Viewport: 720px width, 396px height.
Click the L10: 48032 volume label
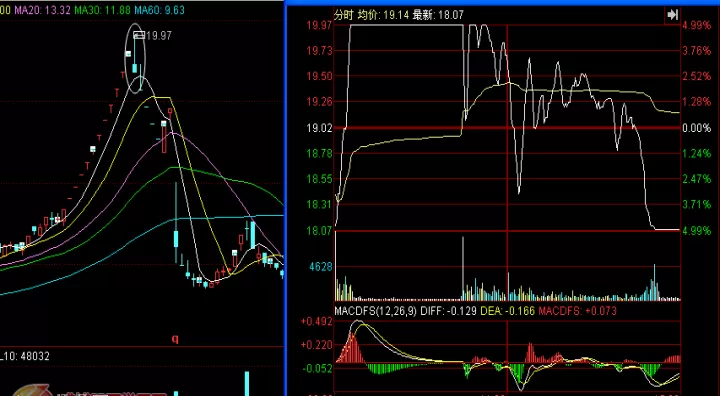pyautogui.click(x=25, y=356)
